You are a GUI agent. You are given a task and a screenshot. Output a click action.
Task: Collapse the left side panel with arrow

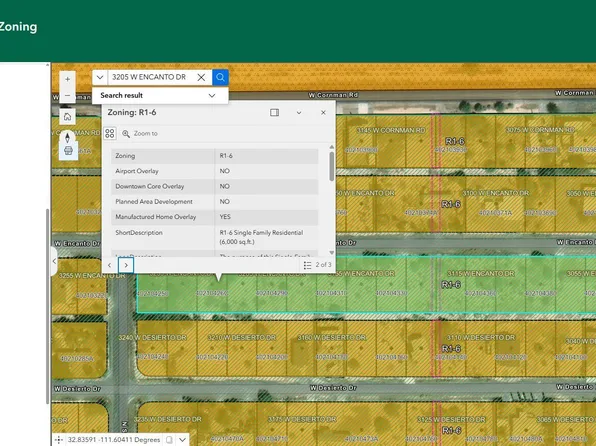(x=54, y=261)
